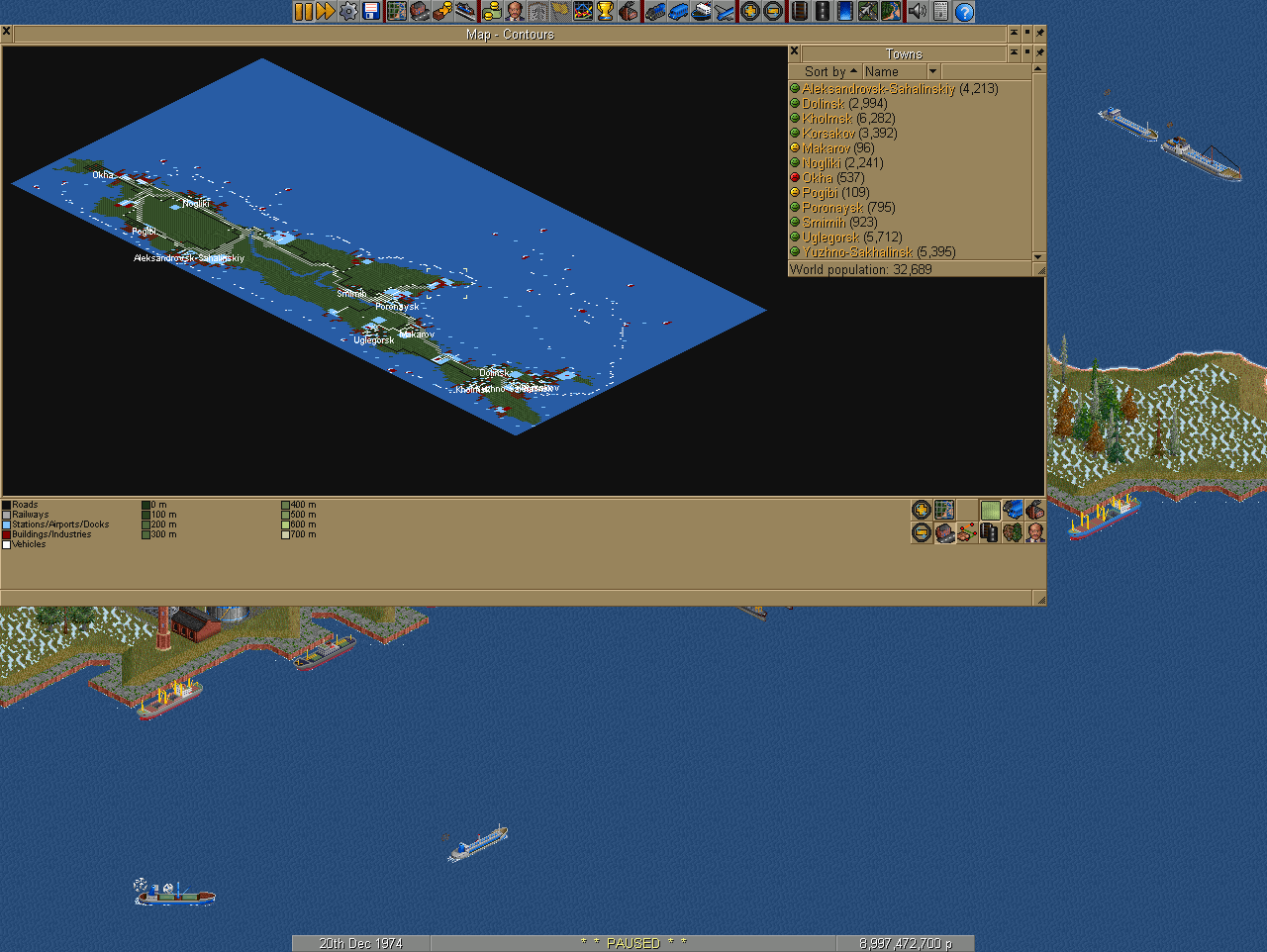Image resolution: width=1267 pixels, height=952 pixels.
Task: Show the list of aircraft
Action: click(725, 11)
